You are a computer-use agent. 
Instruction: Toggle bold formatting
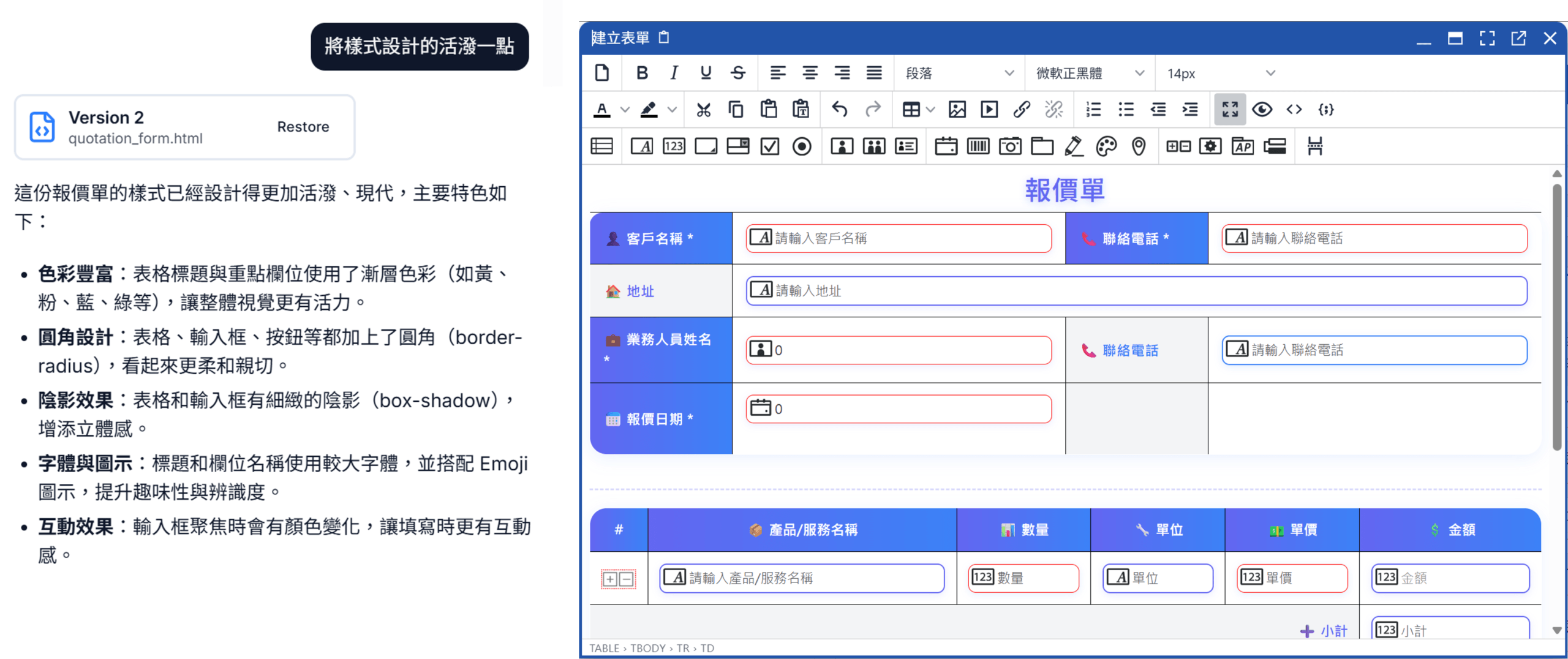tap(642, 73)
